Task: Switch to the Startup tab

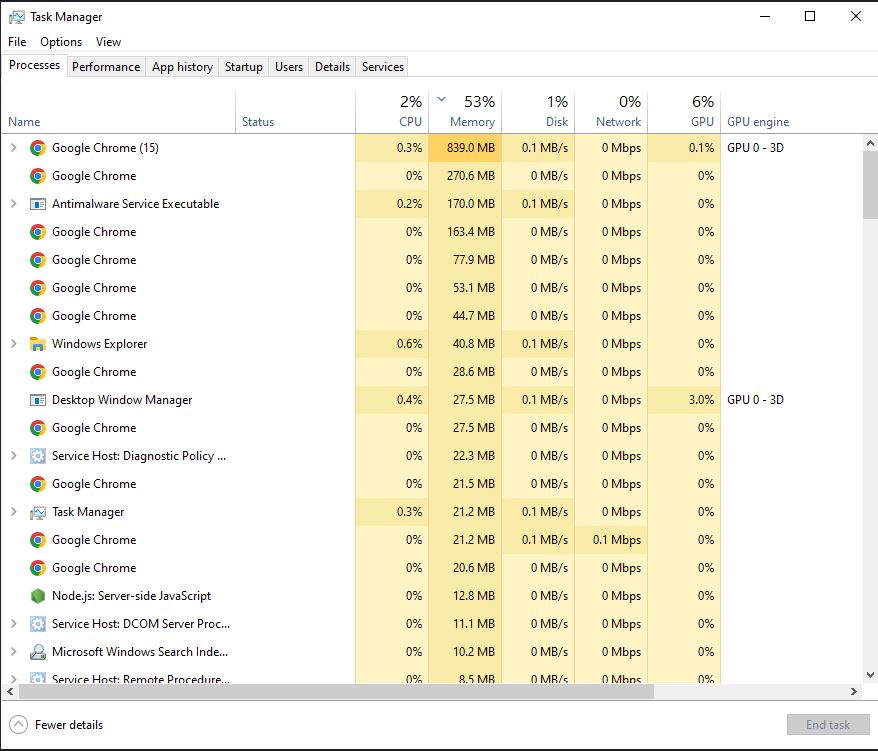Action: point(244,67)
